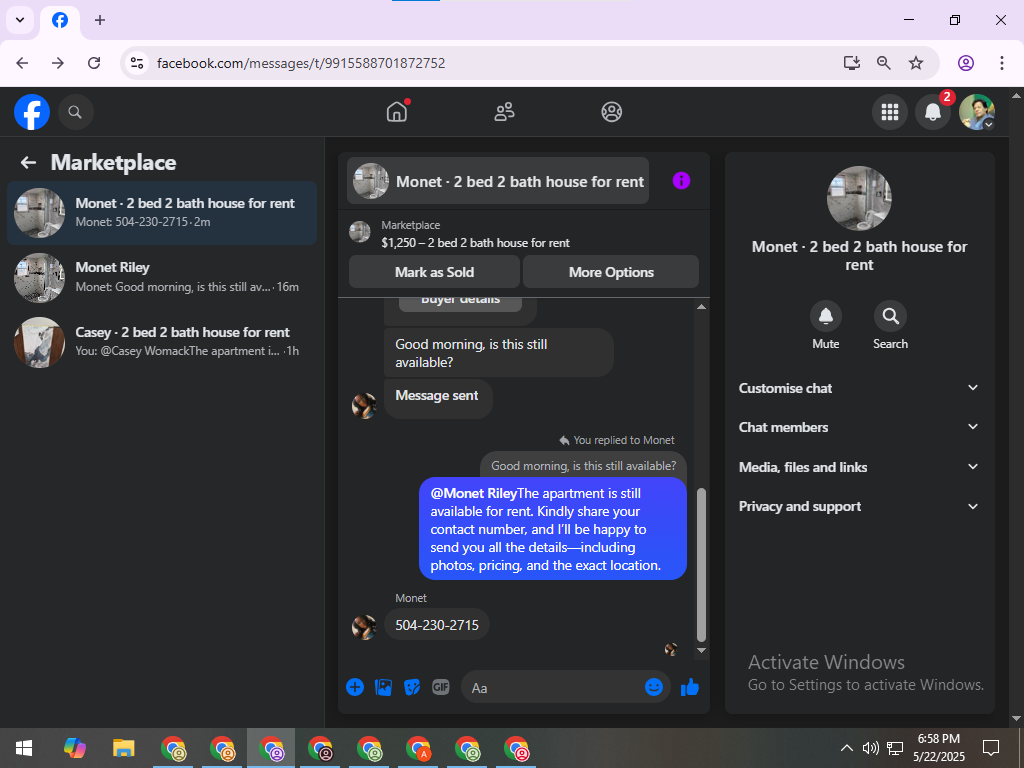Screen dimensions: 1024x768
Task: Click the Facebook browser tab
Action: pos(60,20)
